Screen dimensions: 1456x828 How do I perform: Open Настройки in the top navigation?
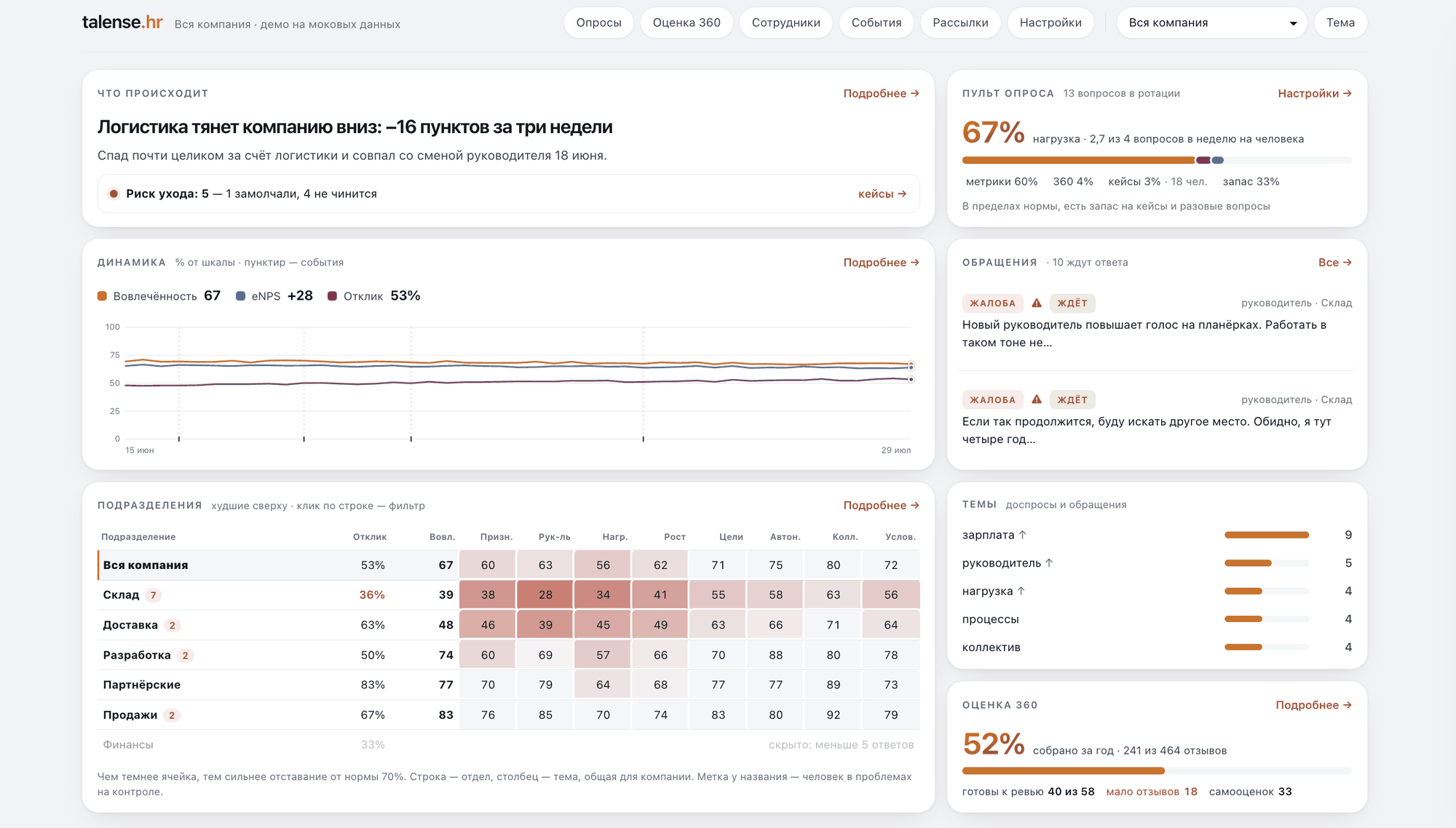pos(1051,23)
